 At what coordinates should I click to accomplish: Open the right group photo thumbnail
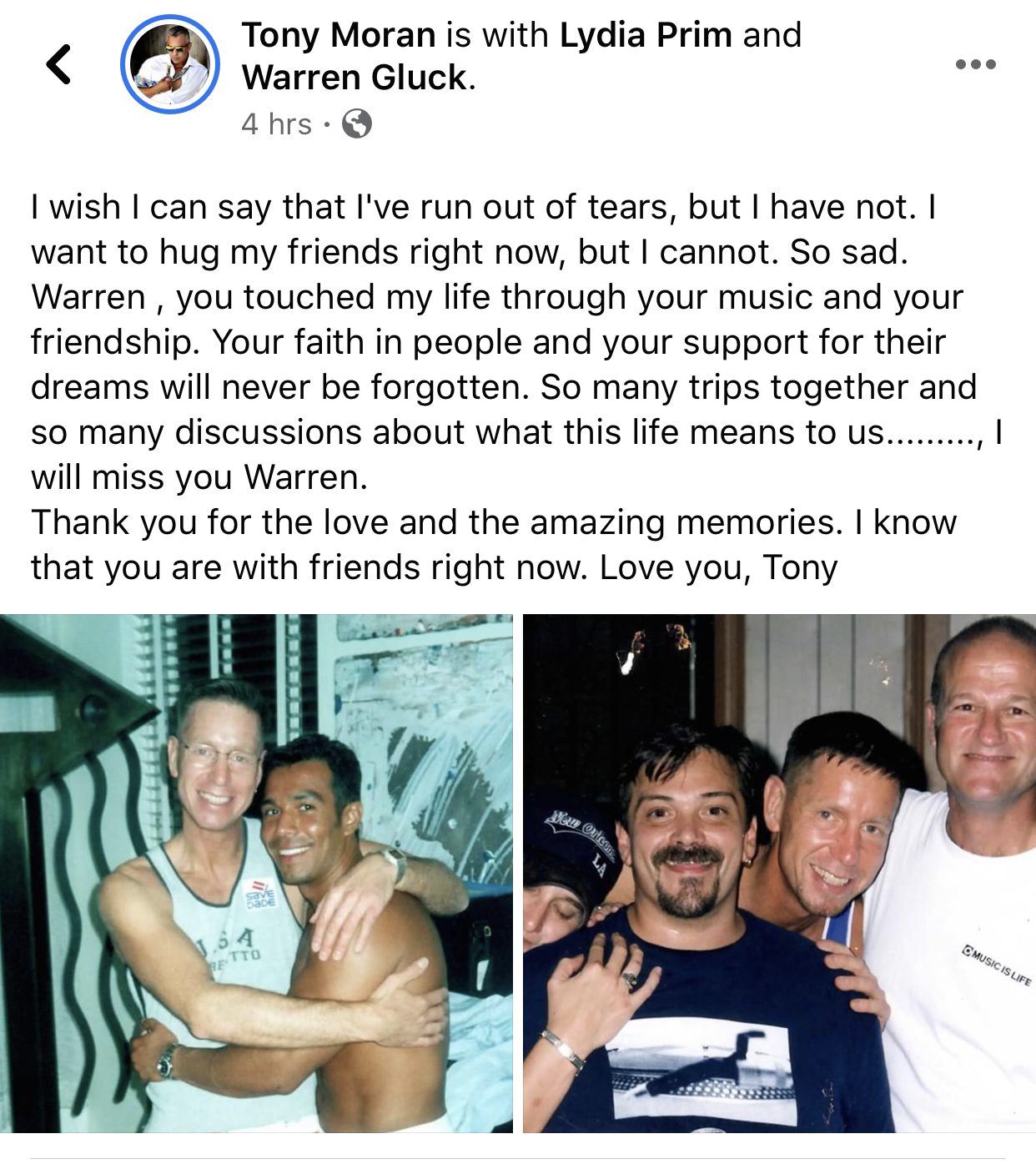point(779,874)
